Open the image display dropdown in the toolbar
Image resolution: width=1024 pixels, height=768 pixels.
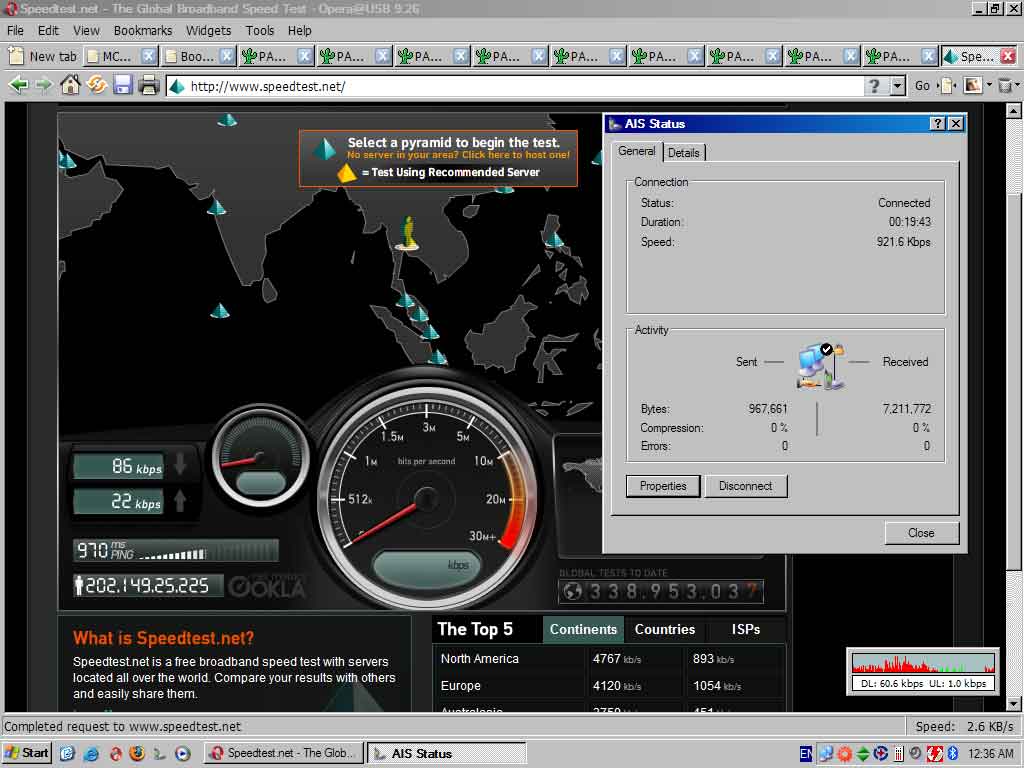click(x=989, y=86)
